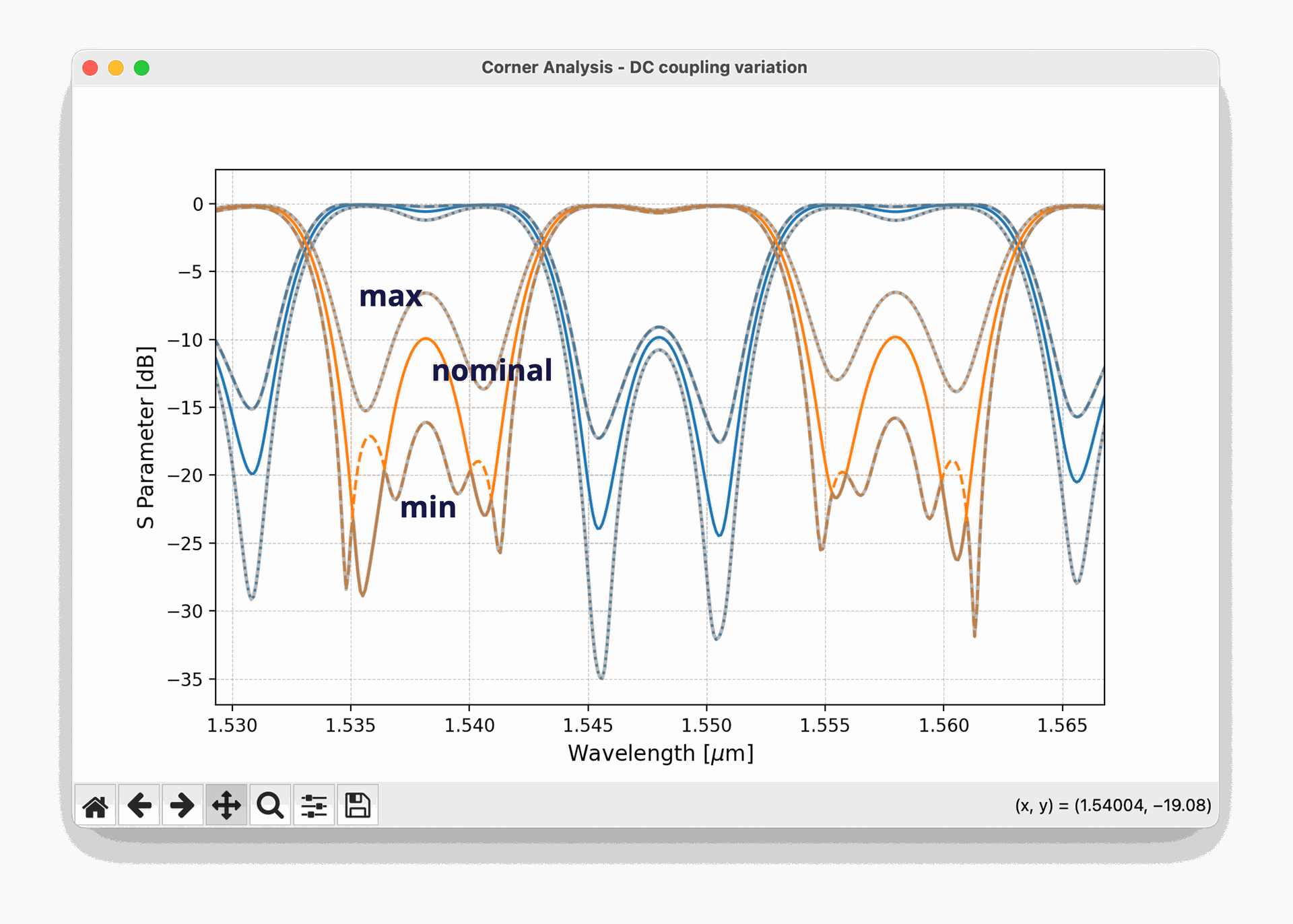Click the 1.545 x-axis tick label
1293x924 pixels.
(x=588, y=725)
